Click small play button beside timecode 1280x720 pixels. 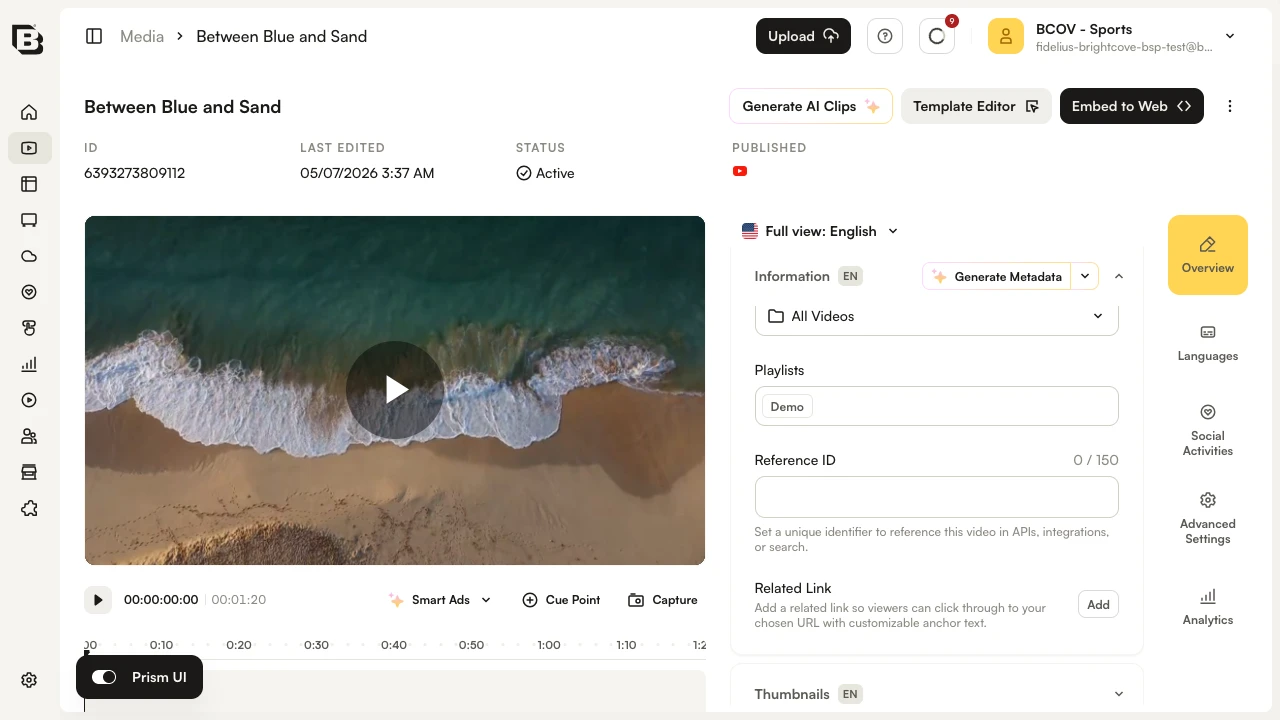(98, 600)
